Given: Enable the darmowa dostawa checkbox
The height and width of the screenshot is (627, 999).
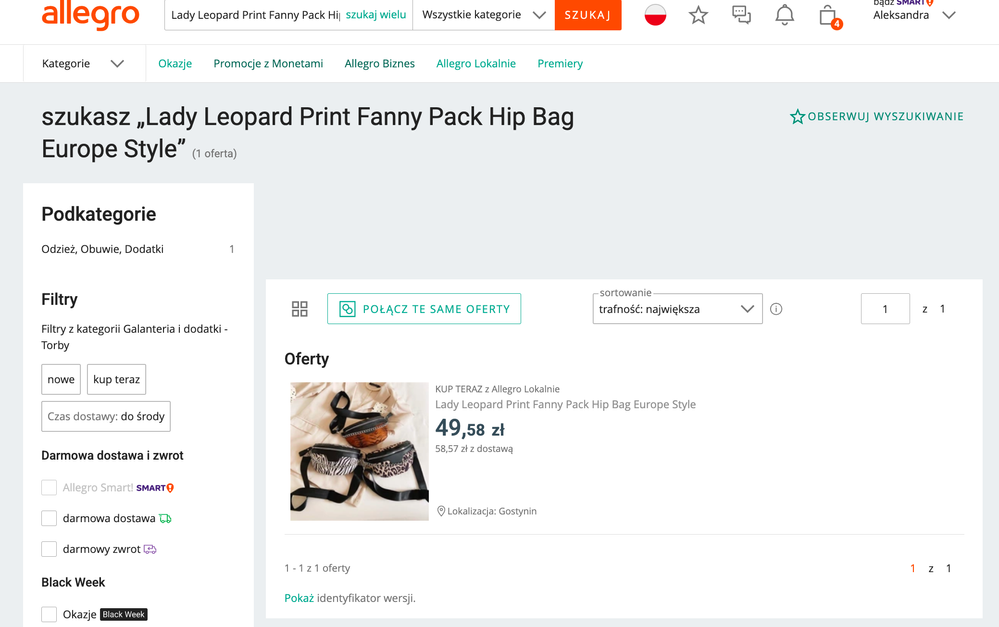Looking at the screenshot, I should 49,518.
